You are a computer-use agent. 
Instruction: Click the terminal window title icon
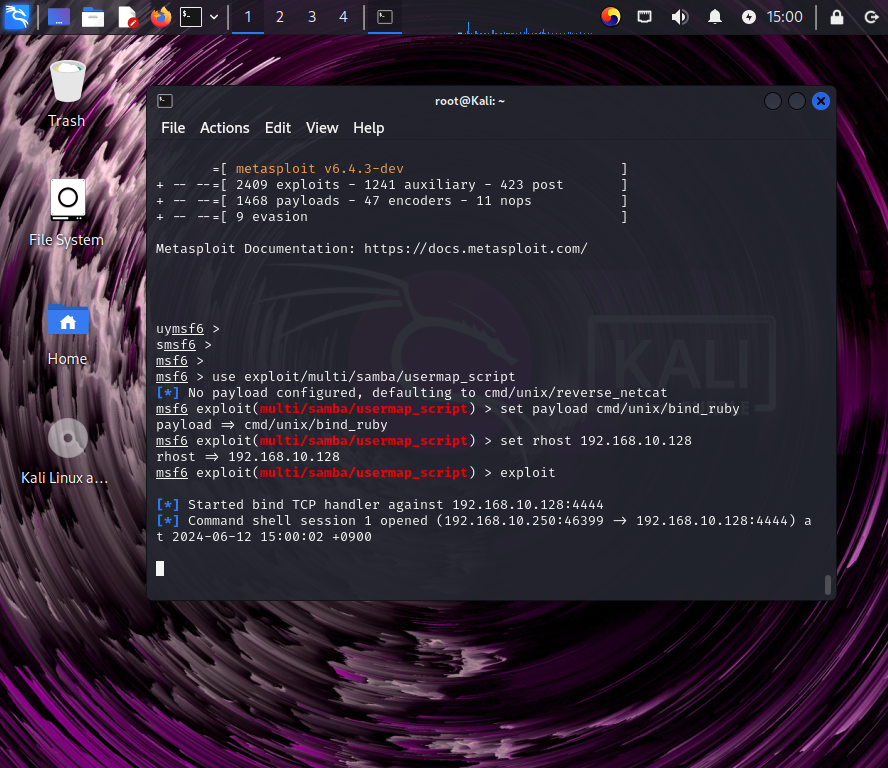pos(165,101)
